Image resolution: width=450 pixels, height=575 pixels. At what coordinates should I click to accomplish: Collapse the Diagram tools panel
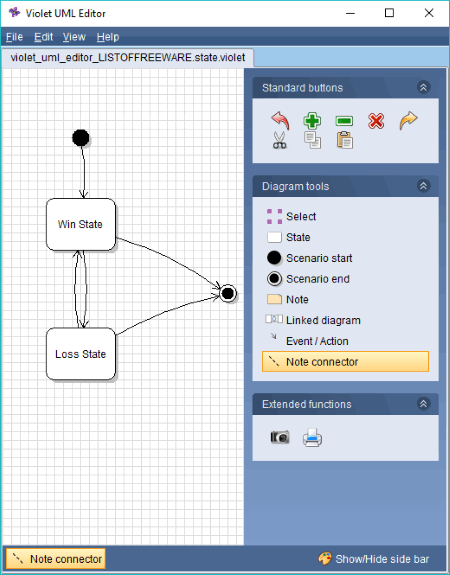point(423,186)
